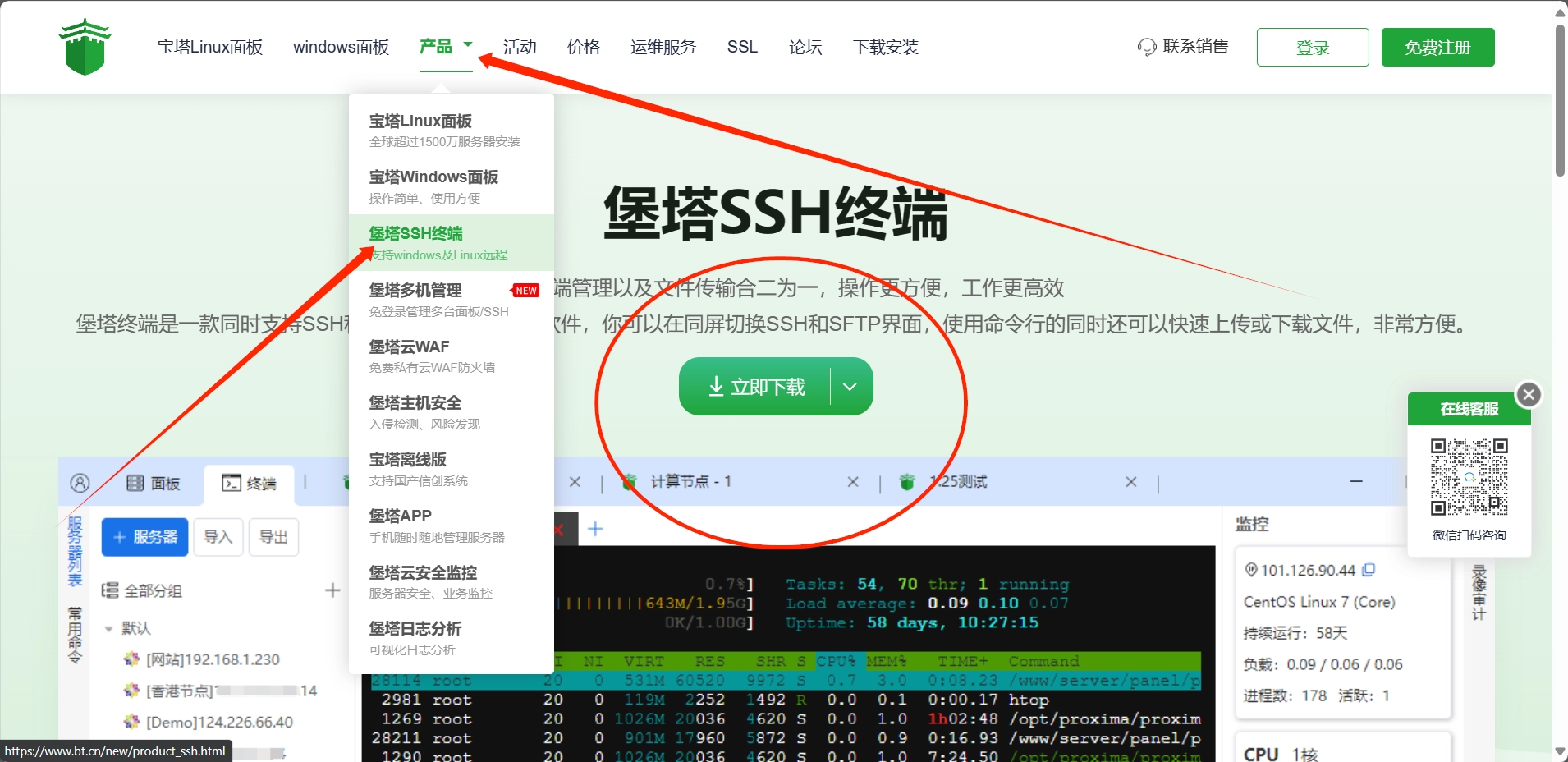Switch to the 面板 tab
1568x762 pixels.
click(x=154, y=483)
